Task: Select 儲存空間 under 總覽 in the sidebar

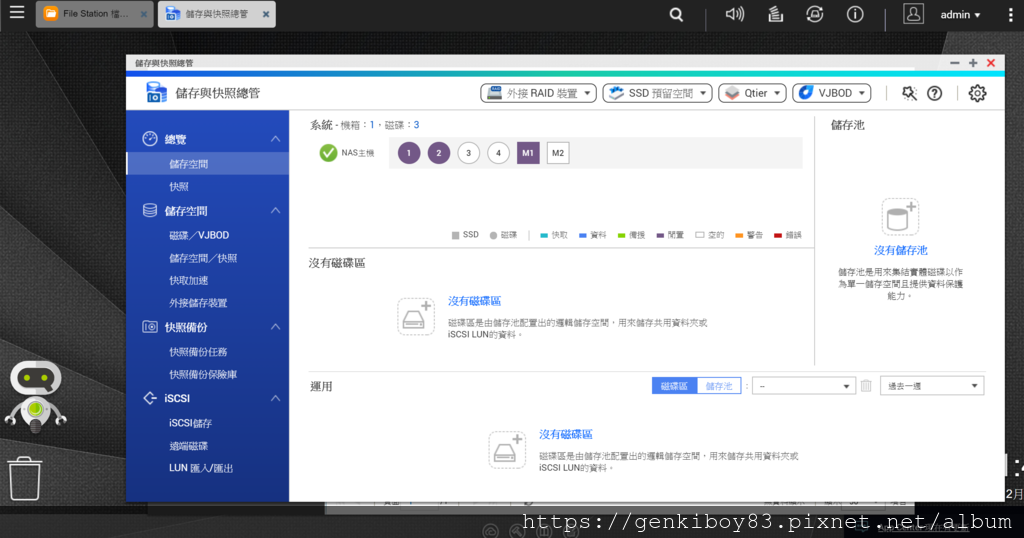Action: 208,164
